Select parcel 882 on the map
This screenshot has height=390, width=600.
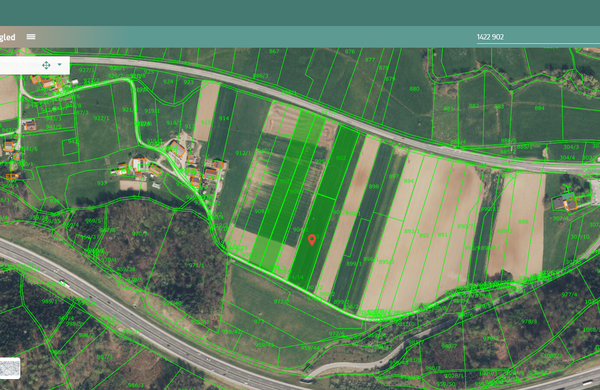pyautogui.click(x=474, y=106)
